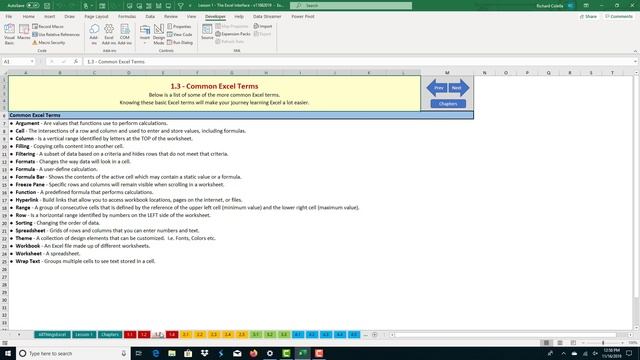Click XML Import

click(263, 26)
